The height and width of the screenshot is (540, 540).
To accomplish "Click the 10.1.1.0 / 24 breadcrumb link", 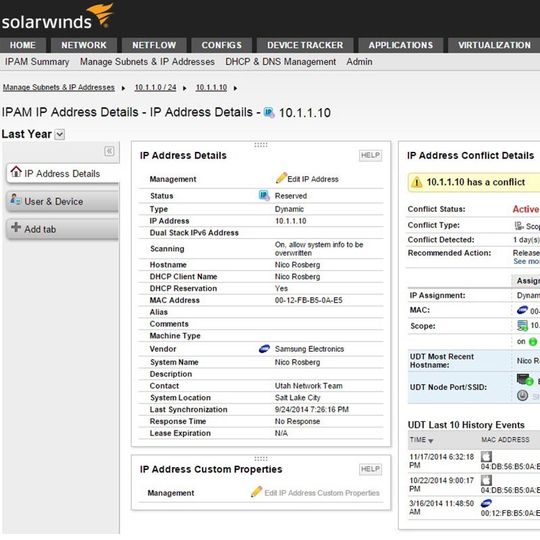I will pyautogui.click(x=155, y=87).
